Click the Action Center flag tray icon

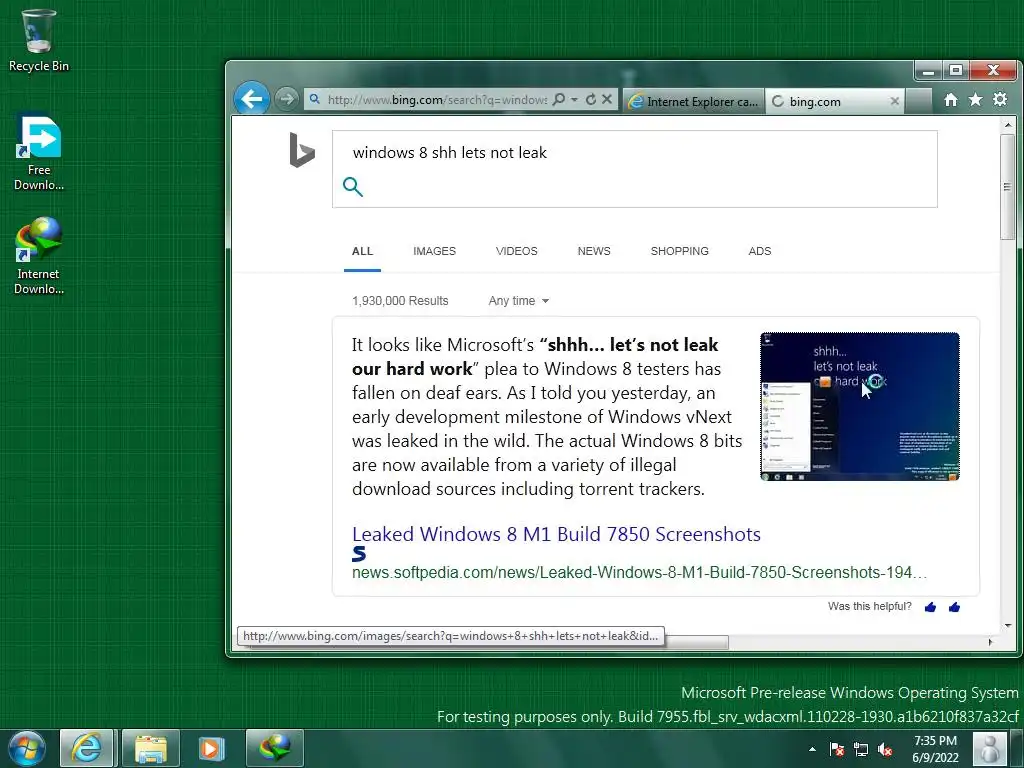point(837,749)
